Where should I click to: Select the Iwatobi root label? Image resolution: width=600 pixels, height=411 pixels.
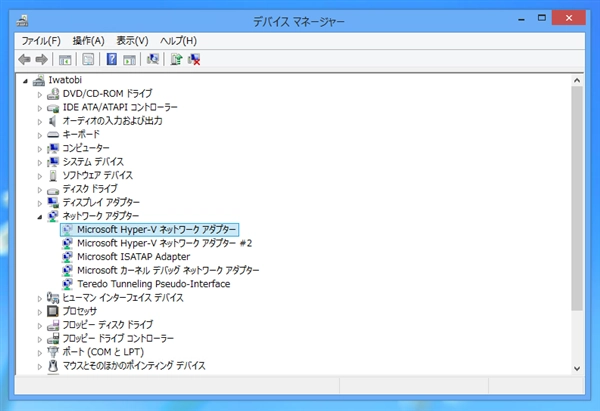tap(65, 80)
